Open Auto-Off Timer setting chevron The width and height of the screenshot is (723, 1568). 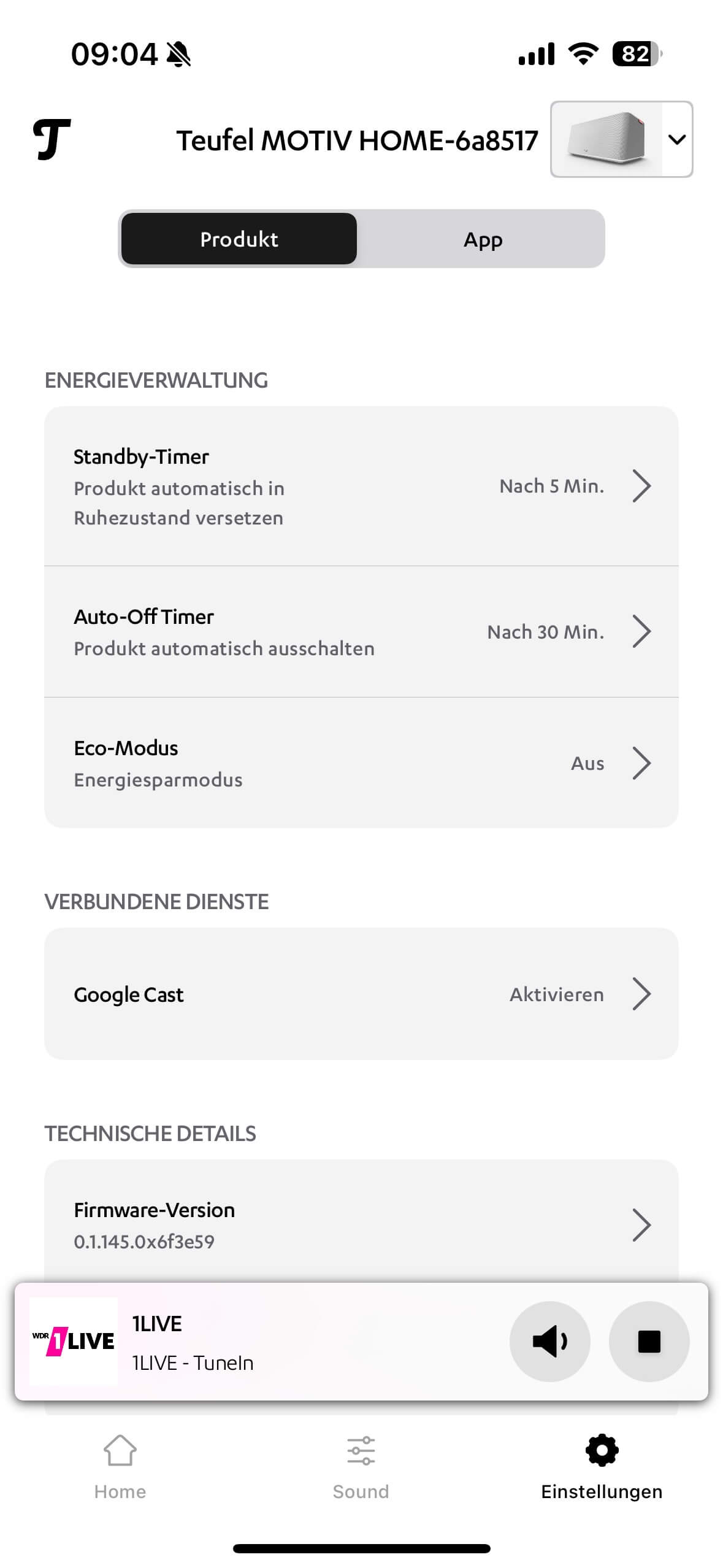[x=641, y=632]
